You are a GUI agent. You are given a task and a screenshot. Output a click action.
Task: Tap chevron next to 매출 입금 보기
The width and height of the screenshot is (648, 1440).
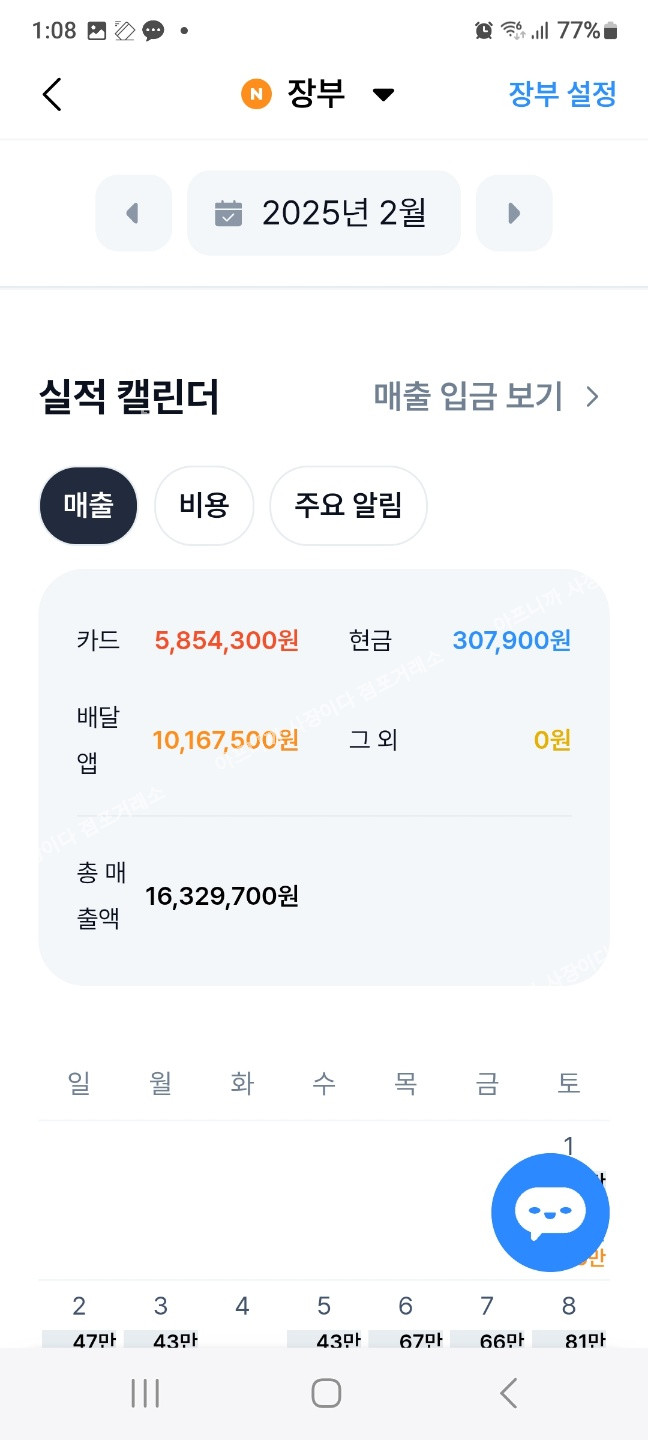(x=593, y=397)
